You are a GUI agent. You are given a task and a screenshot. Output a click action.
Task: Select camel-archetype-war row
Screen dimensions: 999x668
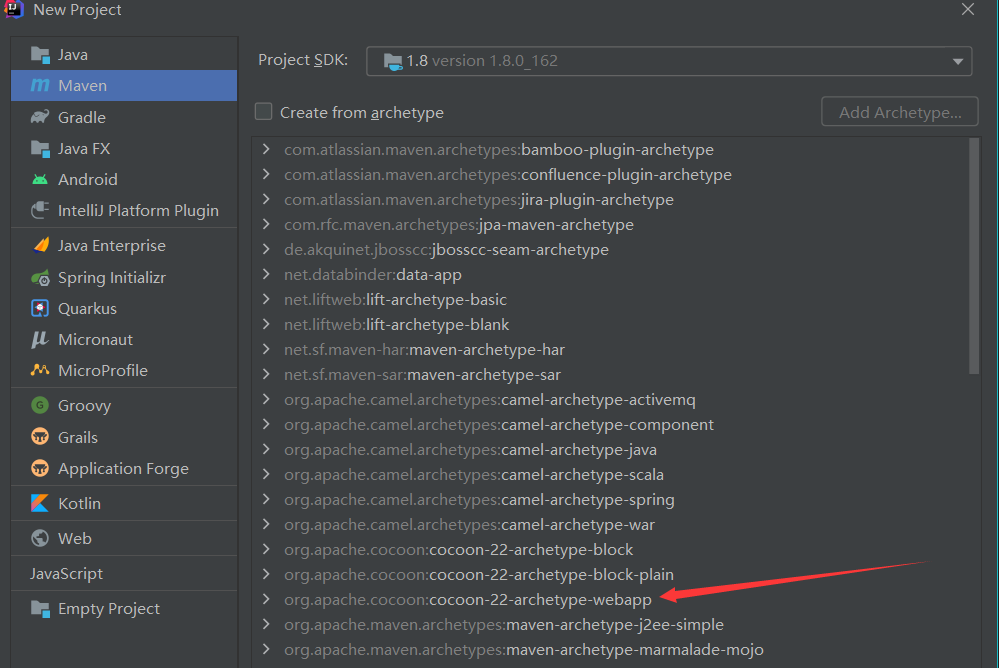coord(610,525)
